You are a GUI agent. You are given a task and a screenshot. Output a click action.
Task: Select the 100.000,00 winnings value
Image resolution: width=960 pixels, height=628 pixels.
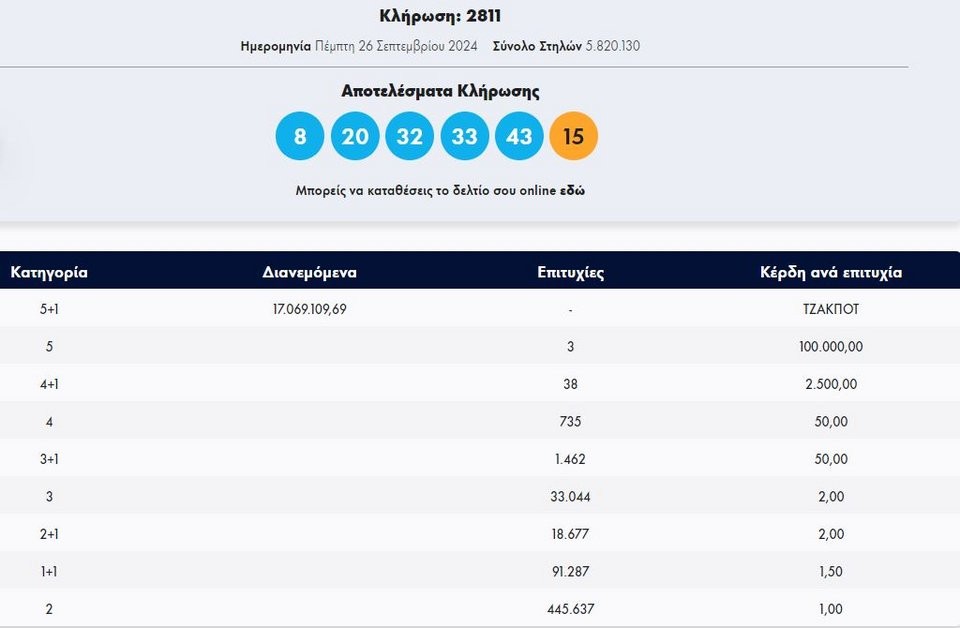click(x=830, y=346)
